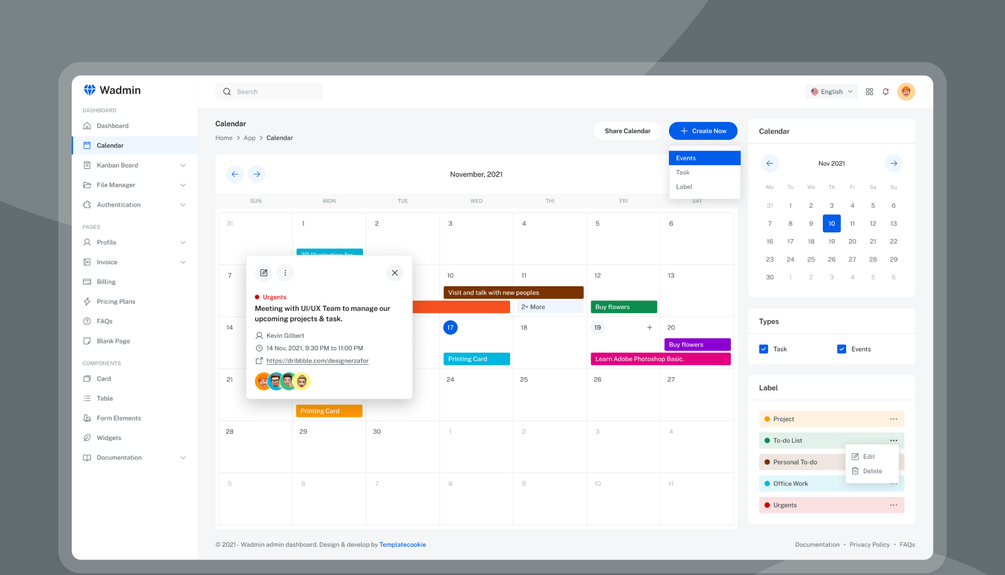1005x575 pixels.
Task: Click the Share Calendar button
Action: [627, 131]
